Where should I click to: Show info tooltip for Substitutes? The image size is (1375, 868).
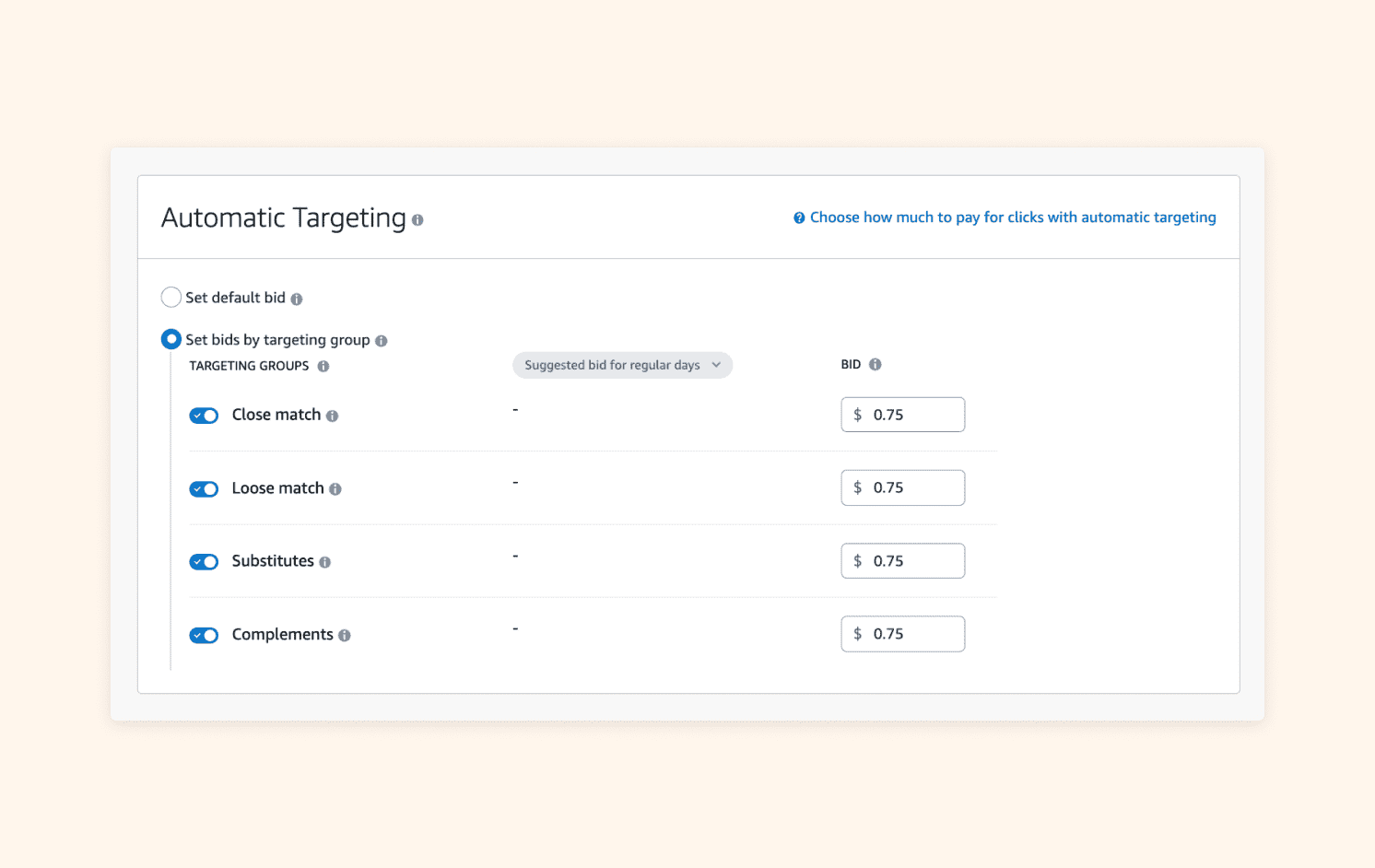point(325,562)
